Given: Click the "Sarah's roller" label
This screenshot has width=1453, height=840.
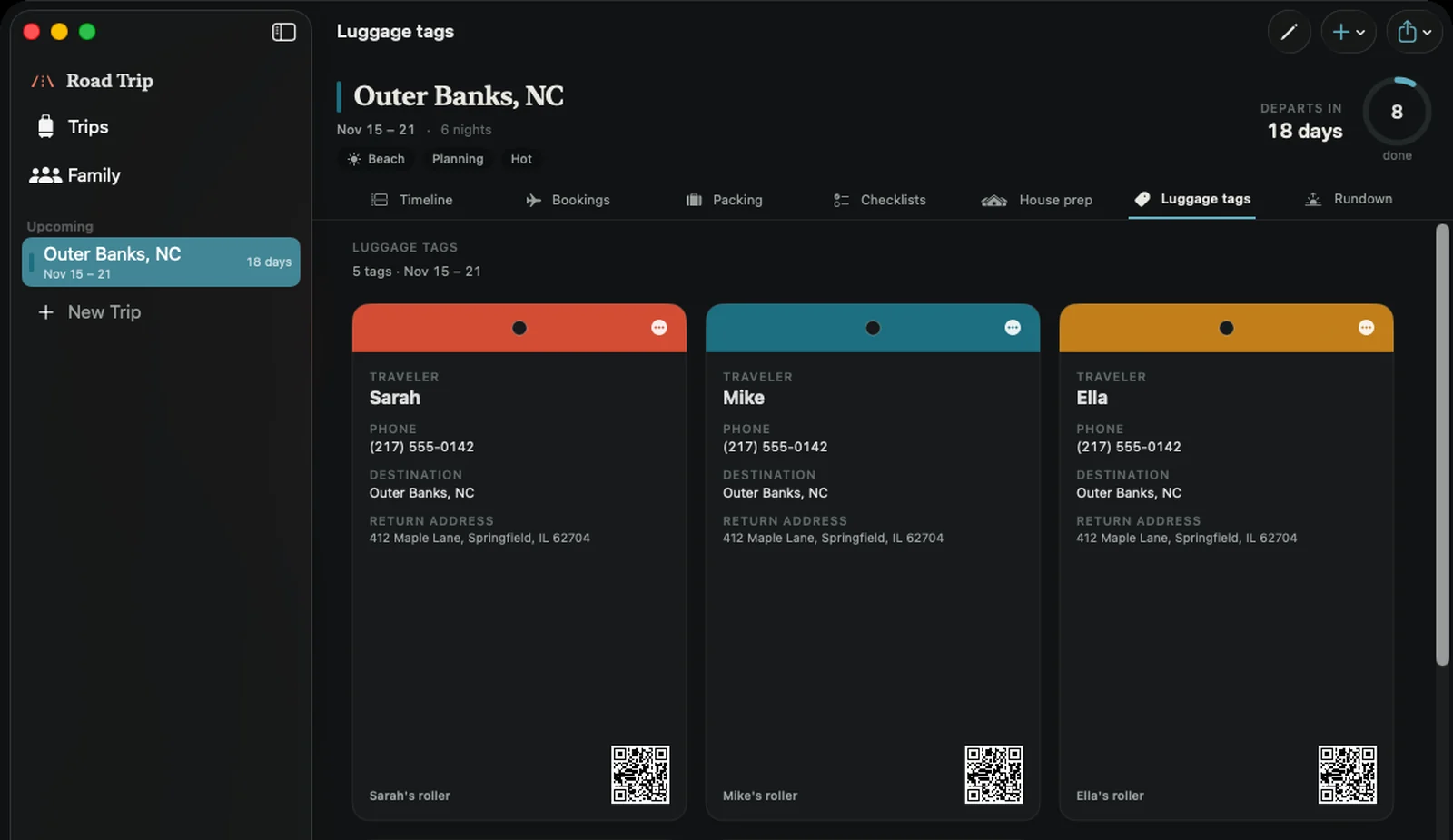Looking at the screenshot, I should click(410, 796).
